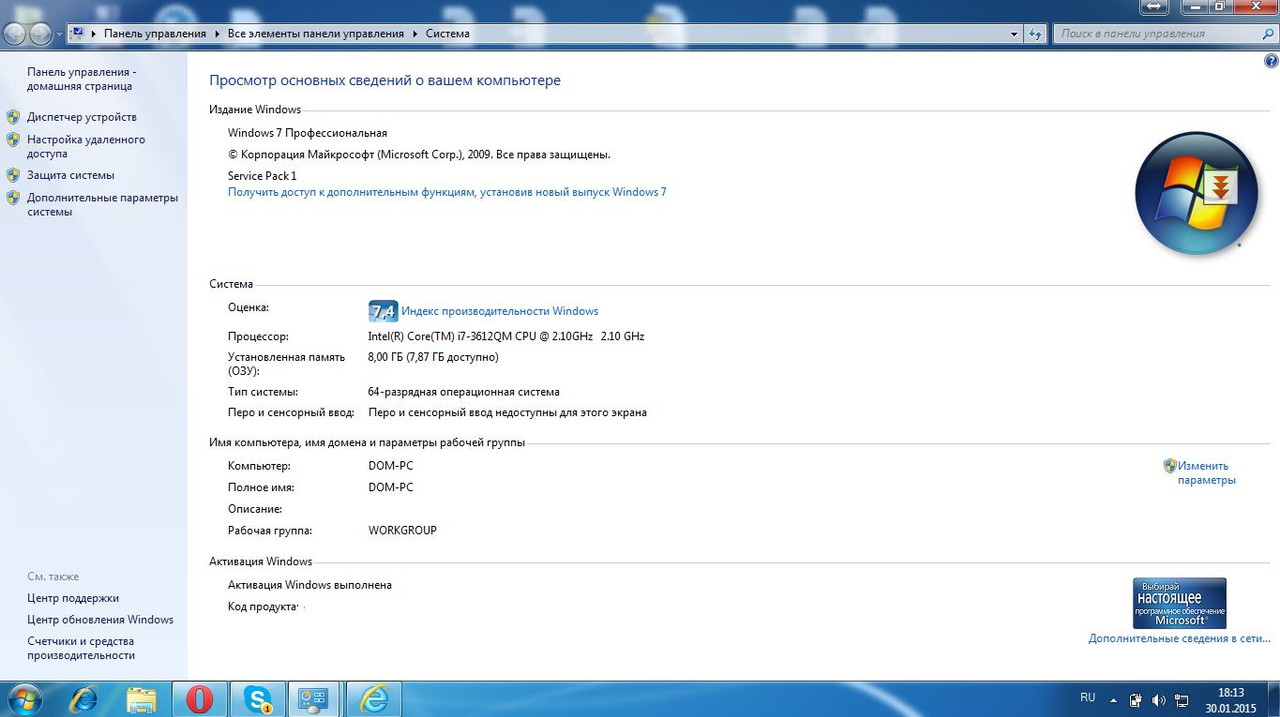The height and width of the screenshot is (717, 1280).
Task: Click the RU language indicator
Action: tap(1088, 698)
